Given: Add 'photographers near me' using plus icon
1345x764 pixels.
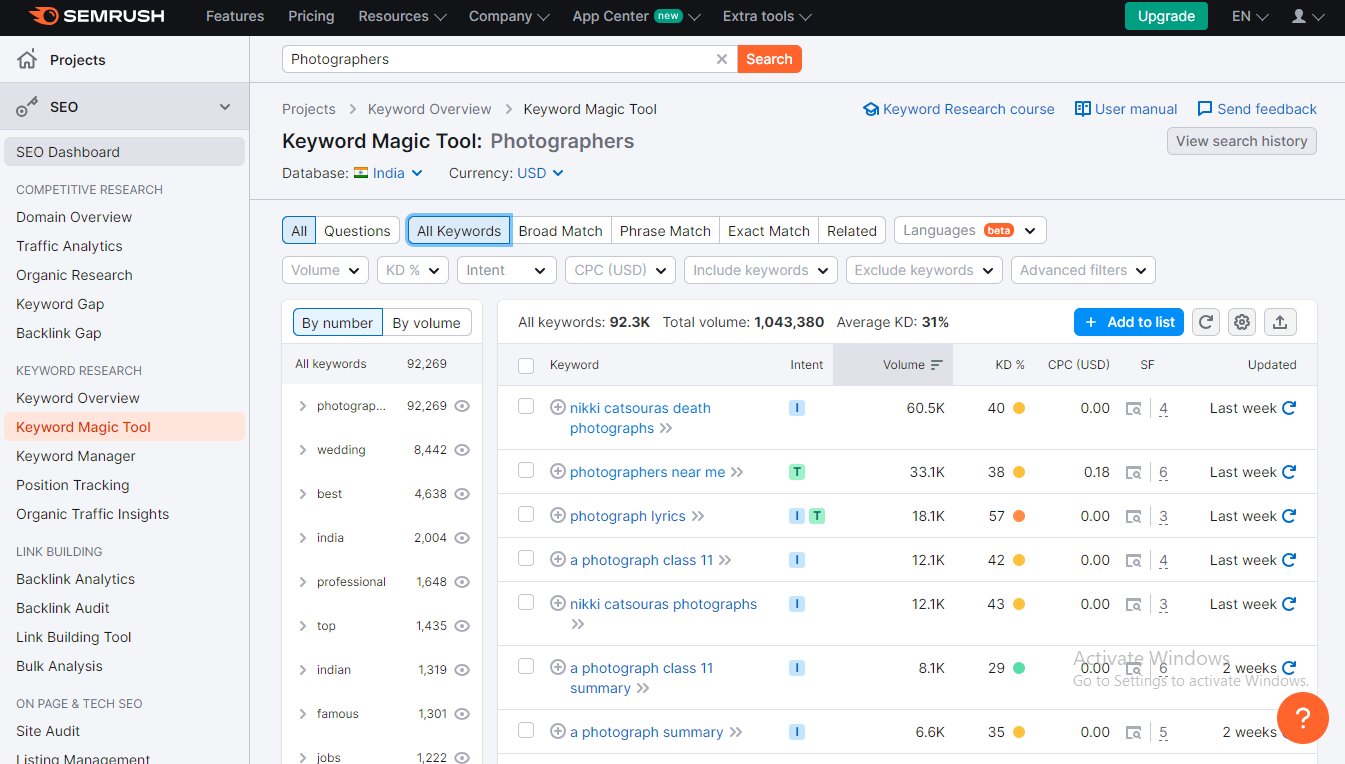Looking at the screenshot, I should (558, 471).
